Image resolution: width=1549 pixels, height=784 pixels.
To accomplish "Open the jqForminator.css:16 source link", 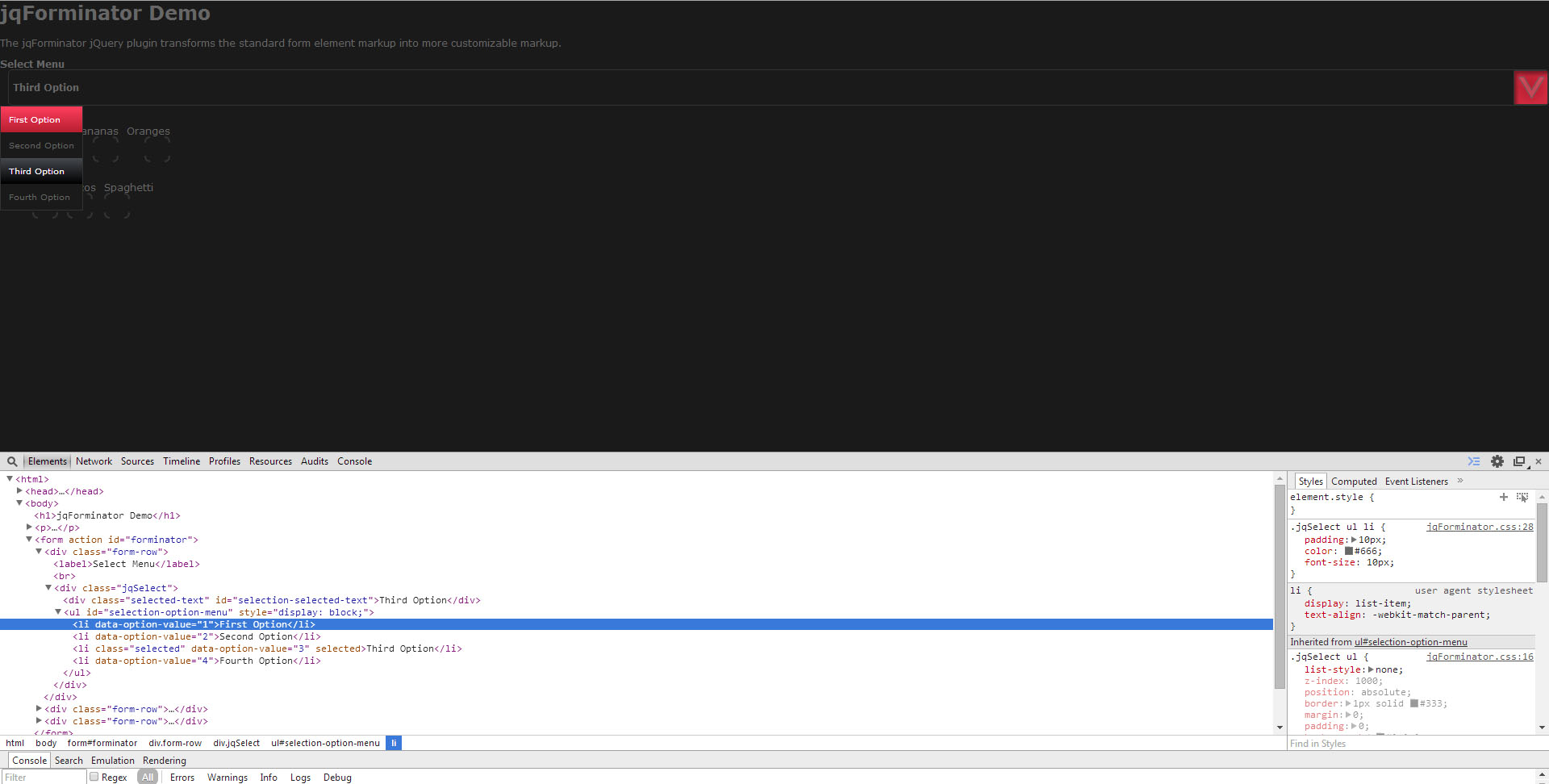I will coord(1480,657).
